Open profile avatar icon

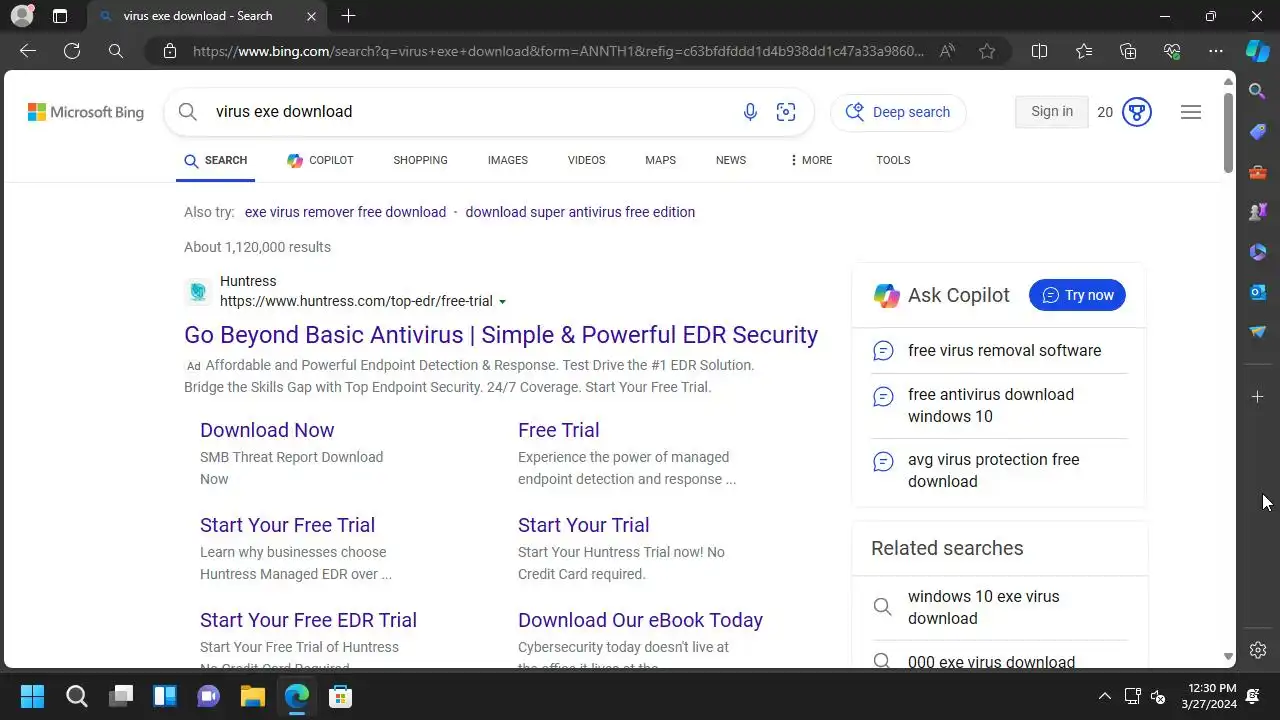pyautogui.click(x=21, y=16)
